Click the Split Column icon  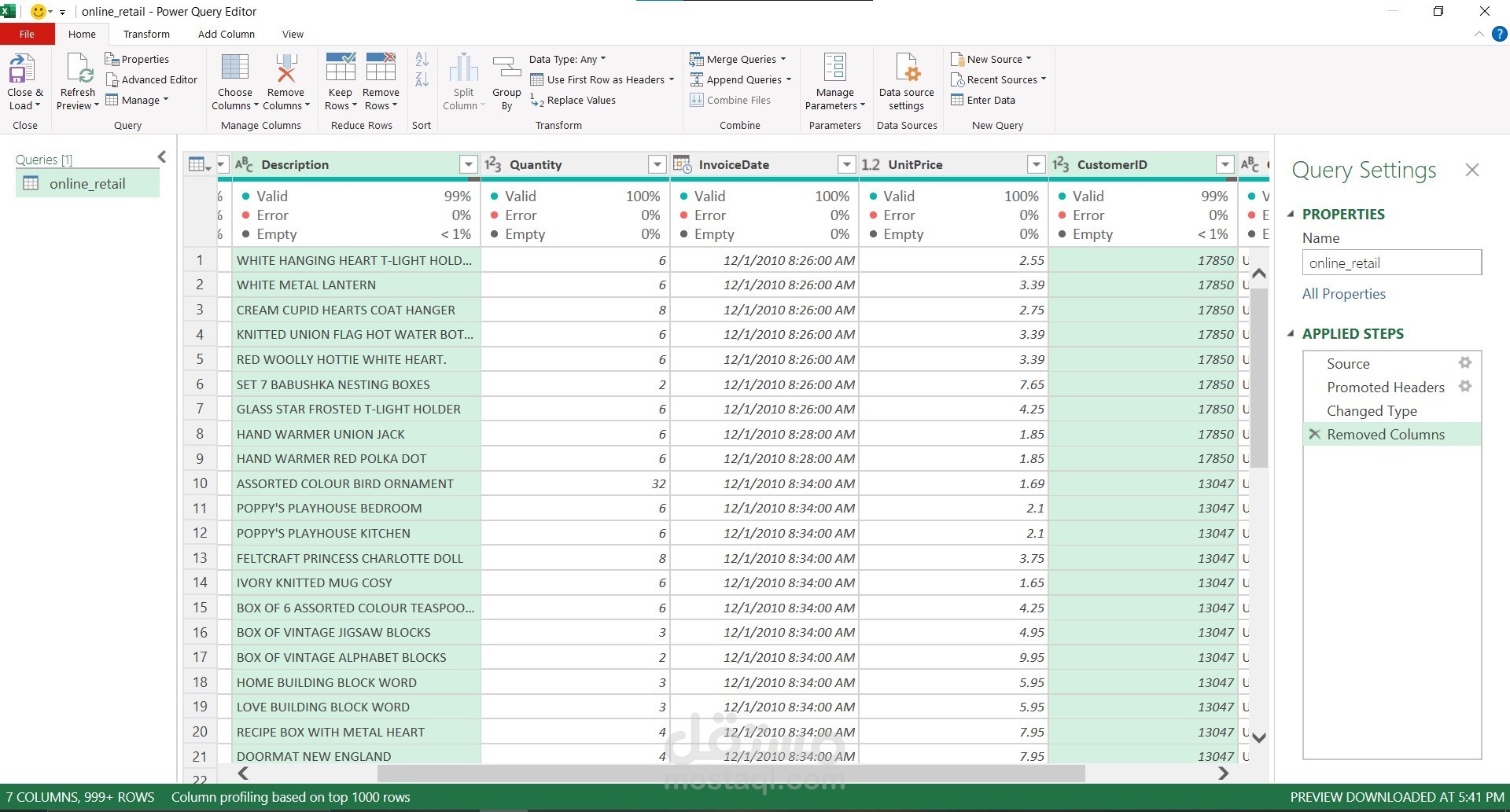pos(463,68)
